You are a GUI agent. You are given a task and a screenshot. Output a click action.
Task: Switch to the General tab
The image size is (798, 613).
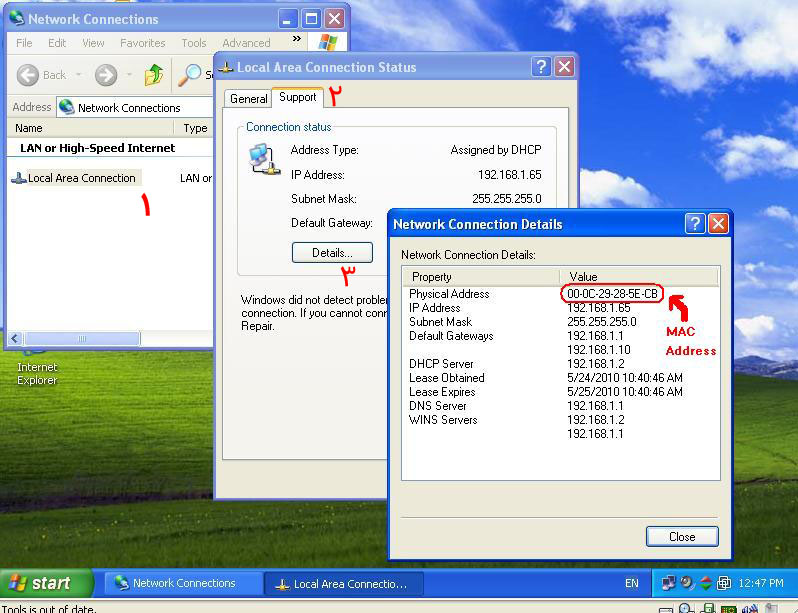[x=248, y=99]
